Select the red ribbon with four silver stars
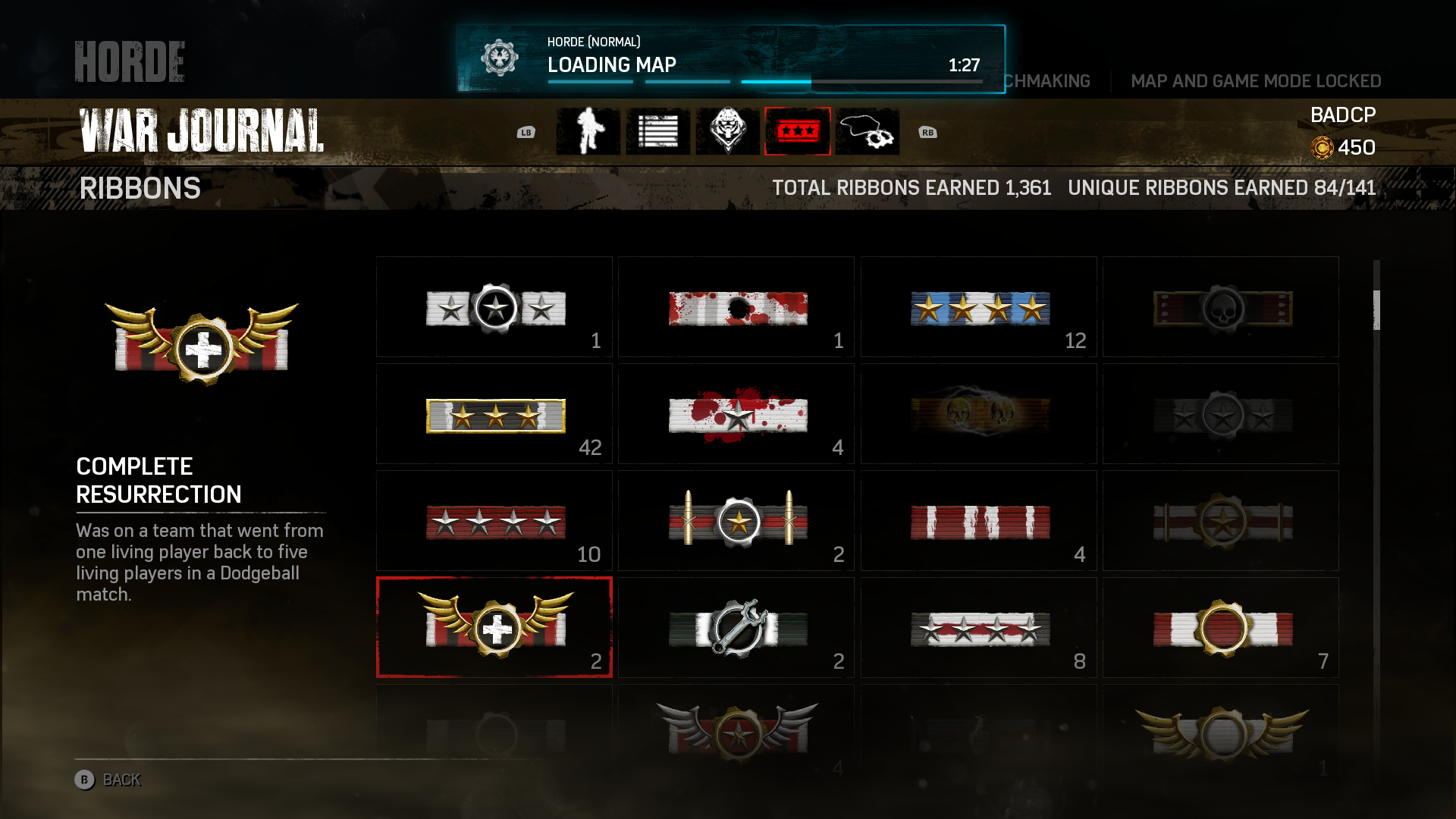 [x=494, y=520]
